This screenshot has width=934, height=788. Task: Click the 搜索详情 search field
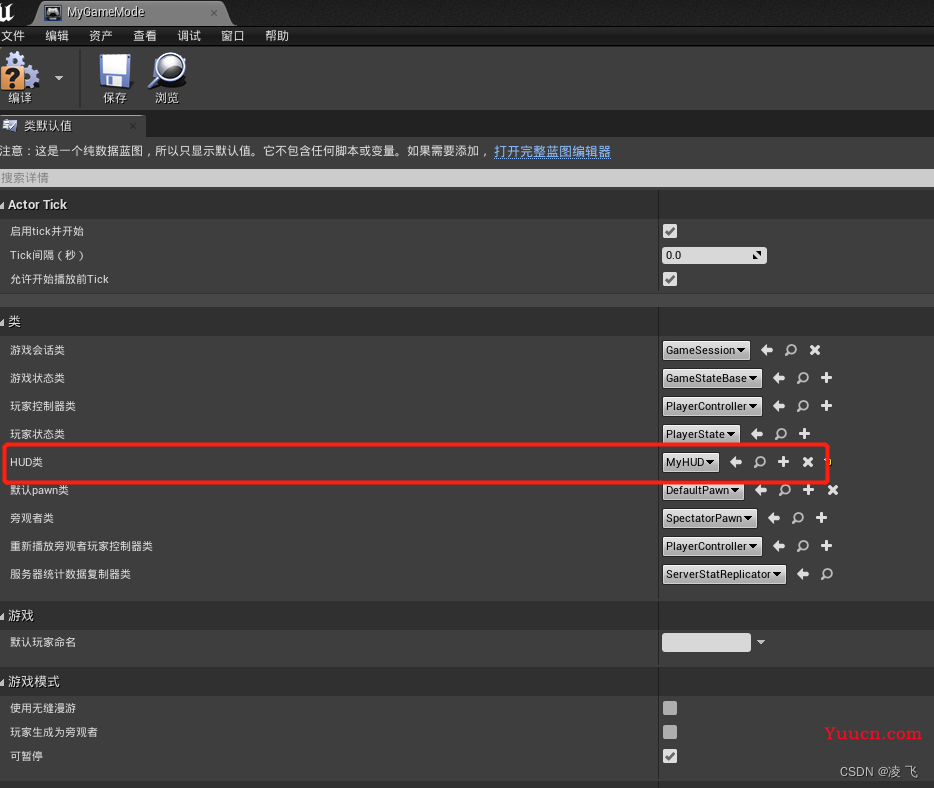pyautogui.click(x=467, y=177)
